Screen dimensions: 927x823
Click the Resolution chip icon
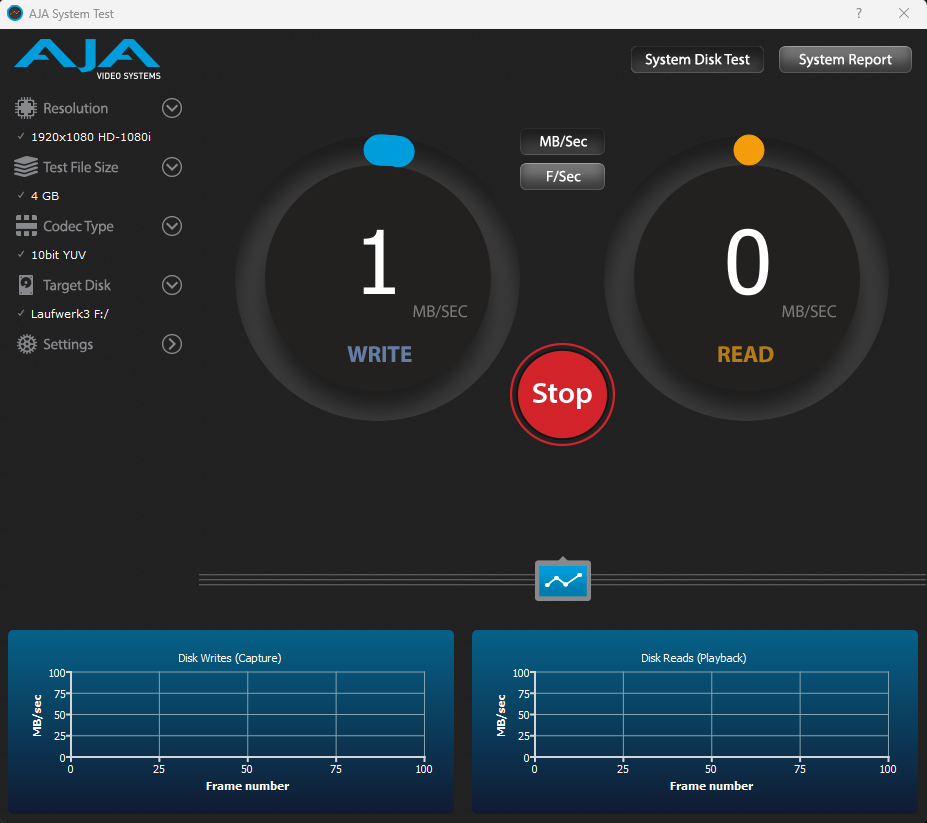[x=25, y=108]
